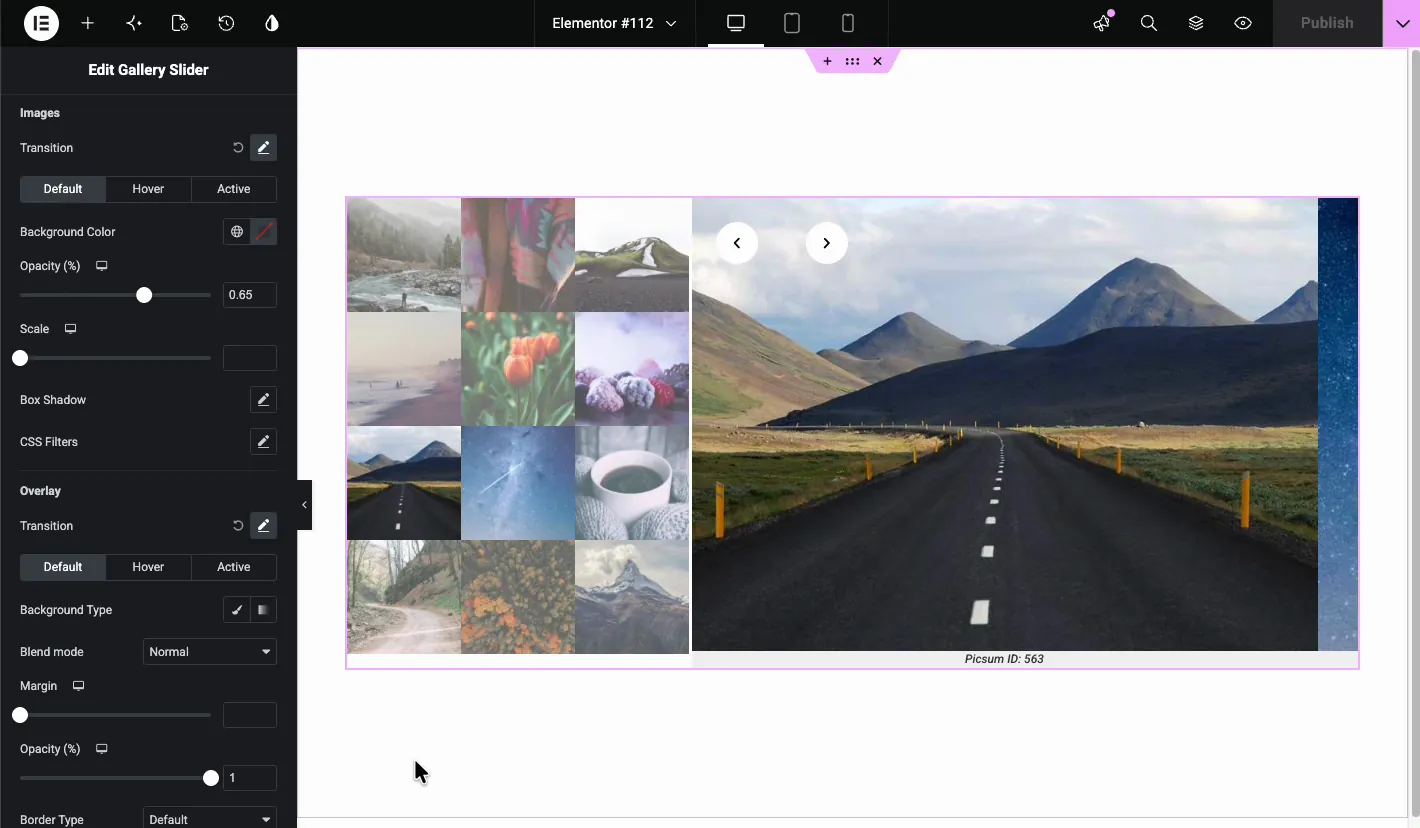Select the Images Default state tab
This screenshot has height=828, width=1420.
(x=62, y=189)
